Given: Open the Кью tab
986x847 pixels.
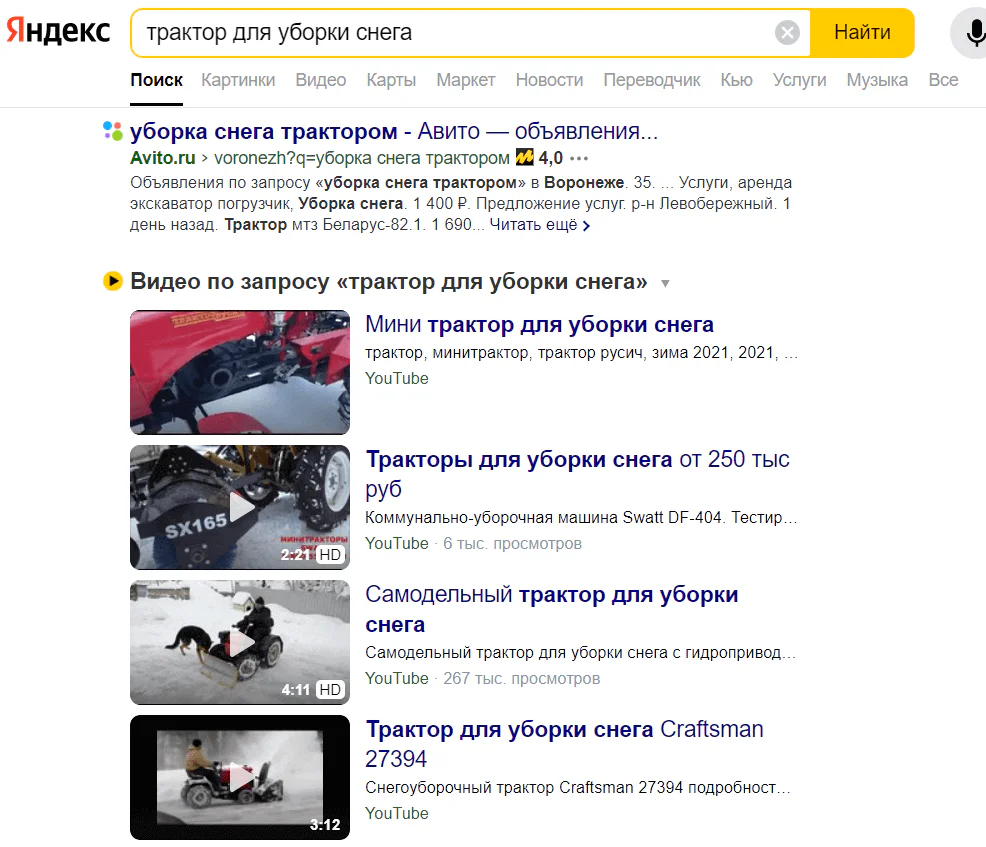Looking at the screenshot, I should [x=736, y=80].
